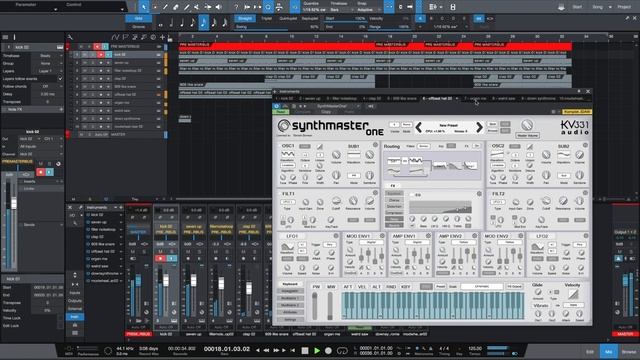Toggle the Loop transport button
This screenshot has width=640, height=360.
coord(342,350)
